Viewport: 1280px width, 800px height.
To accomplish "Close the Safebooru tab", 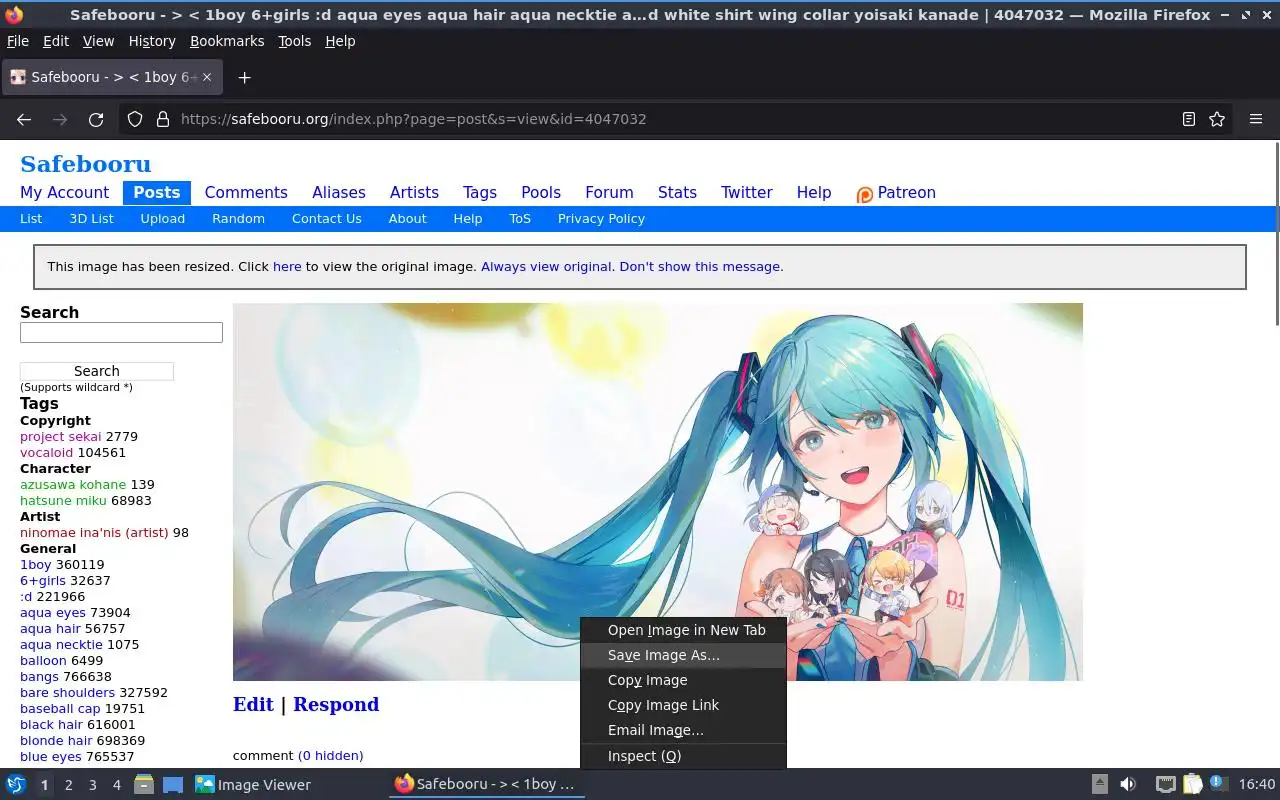I will tap(208, 77).
